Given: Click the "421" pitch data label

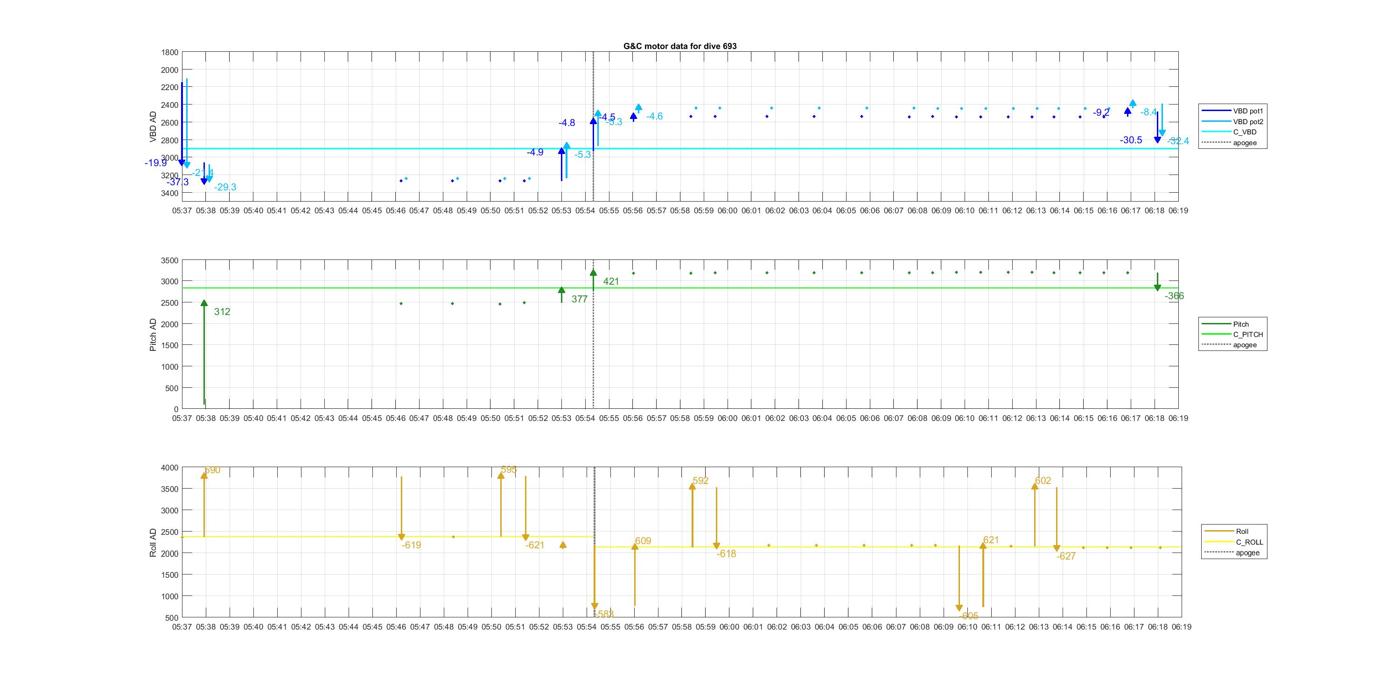Looking at the screenshot, I should click(611, 282).
